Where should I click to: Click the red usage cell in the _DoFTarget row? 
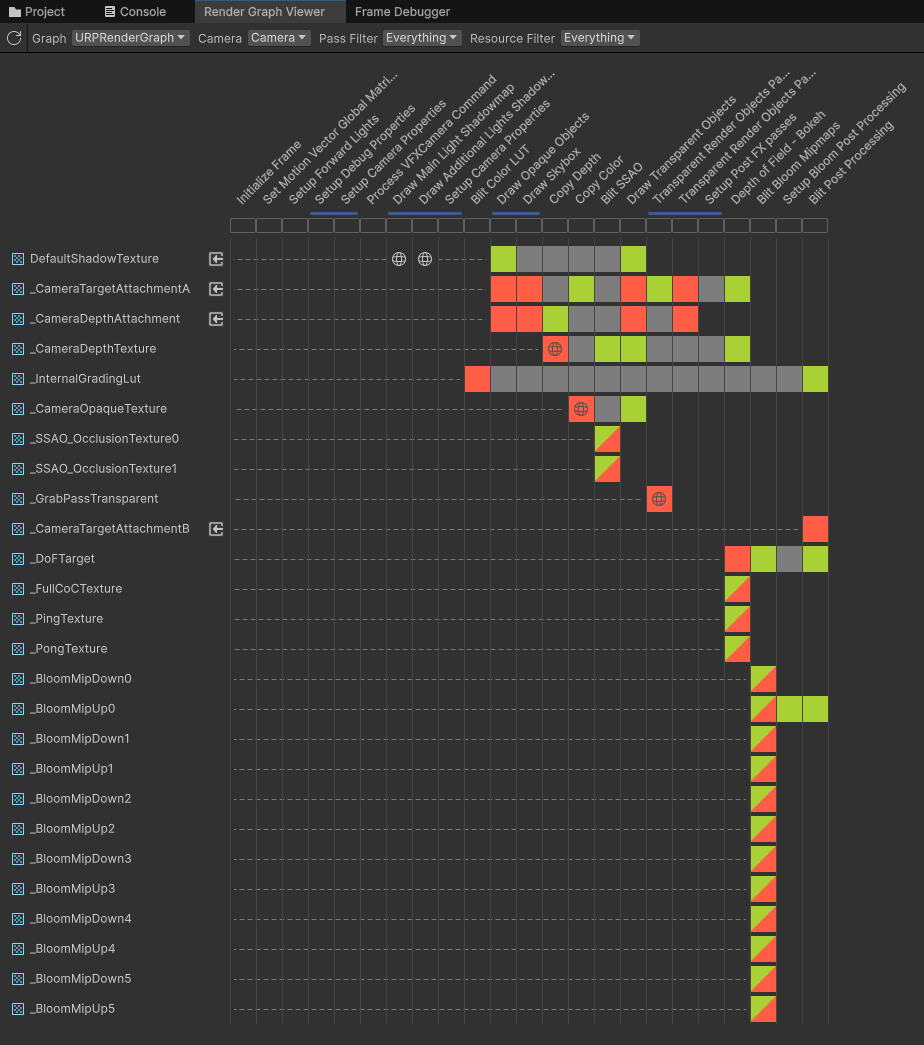pos(737,559)
